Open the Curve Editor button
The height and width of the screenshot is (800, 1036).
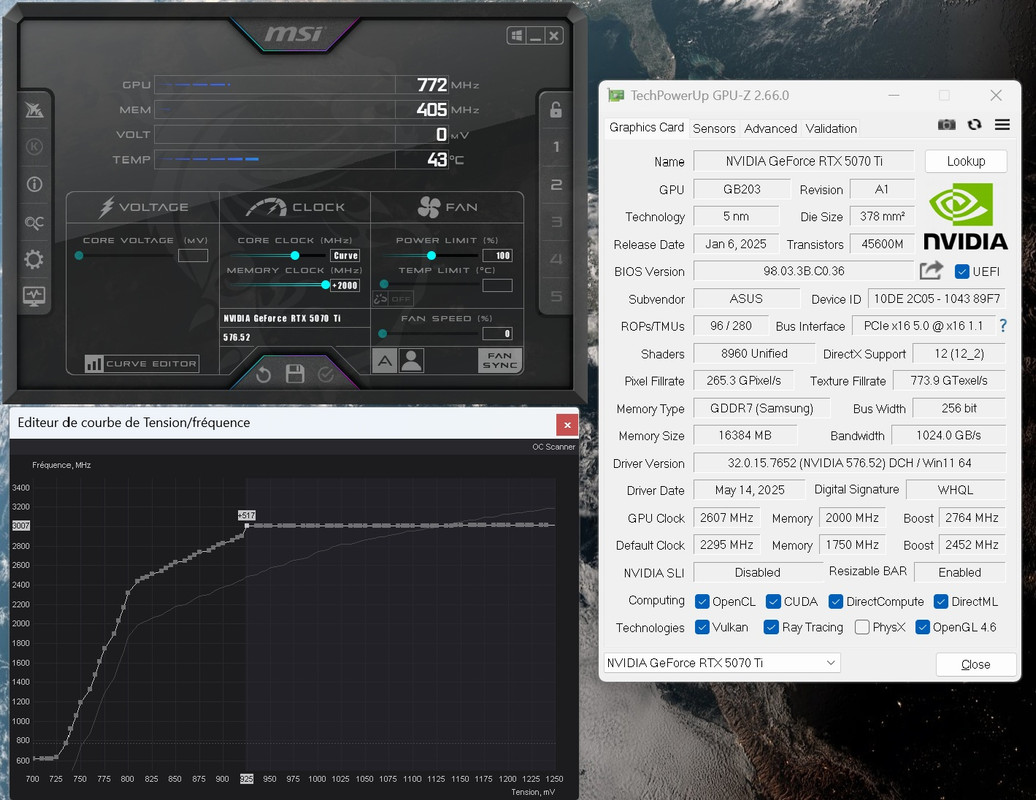(141, 363)
